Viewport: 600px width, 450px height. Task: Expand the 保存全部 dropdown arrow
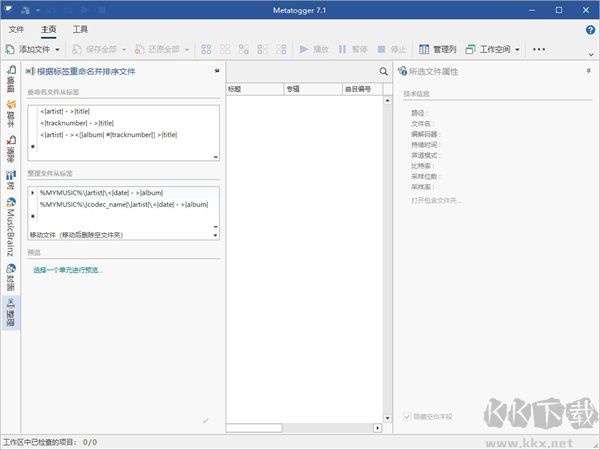click(124, 50)
